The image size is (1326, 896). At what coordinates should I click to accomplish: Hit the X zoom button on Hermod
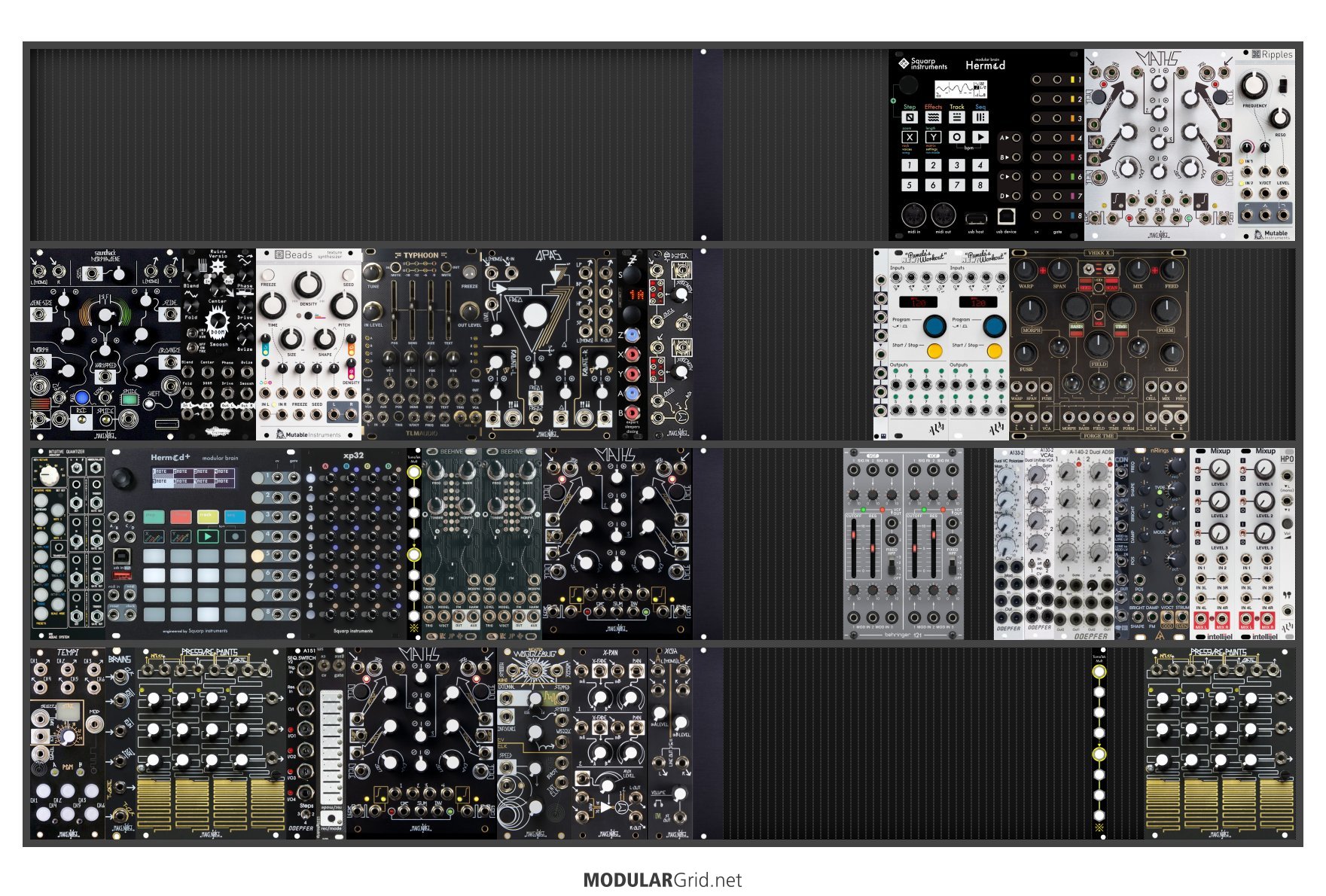tap(910, 137)
